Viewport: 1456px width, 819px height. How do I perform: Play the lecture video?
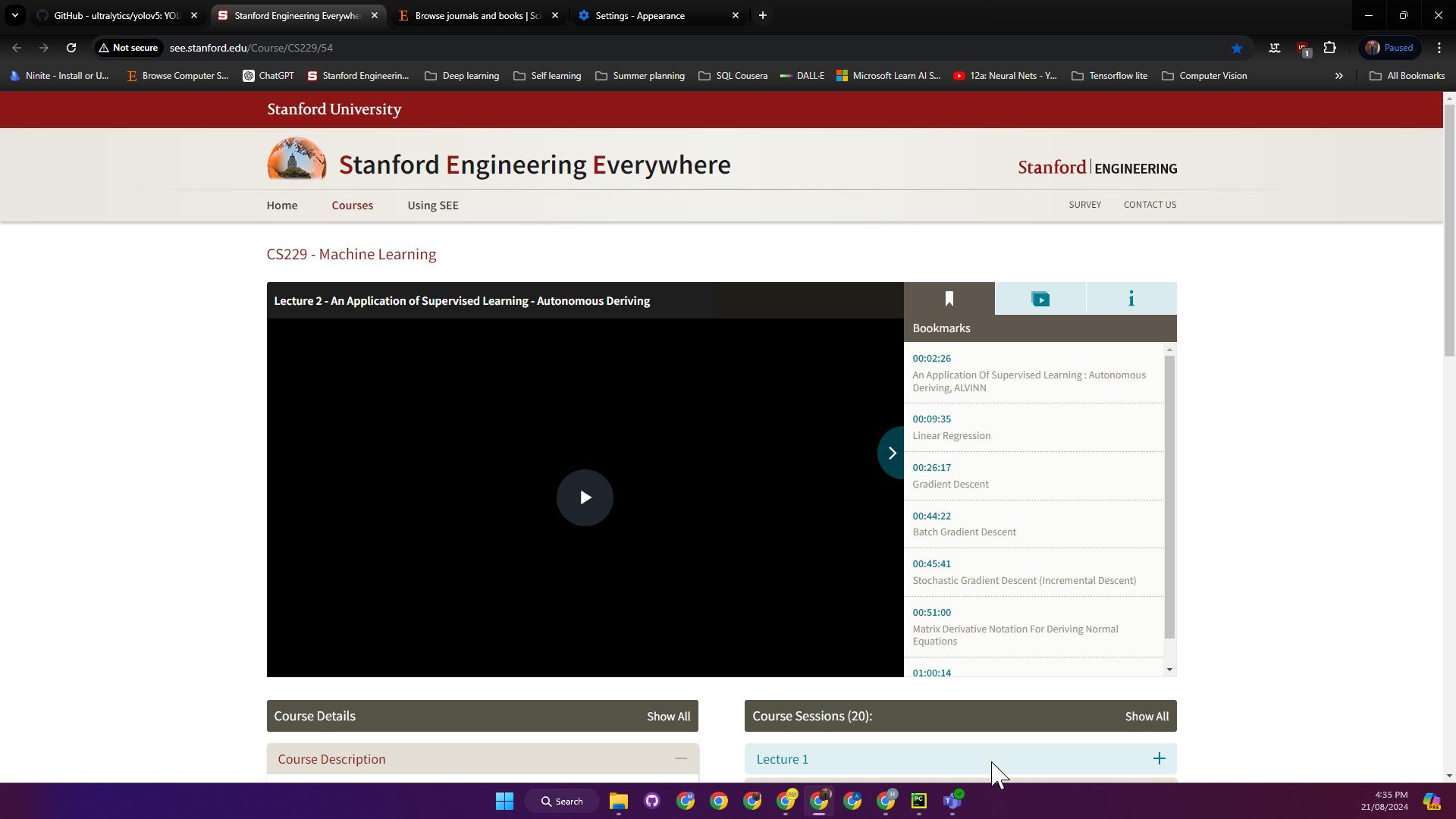[x=585, y=497]
